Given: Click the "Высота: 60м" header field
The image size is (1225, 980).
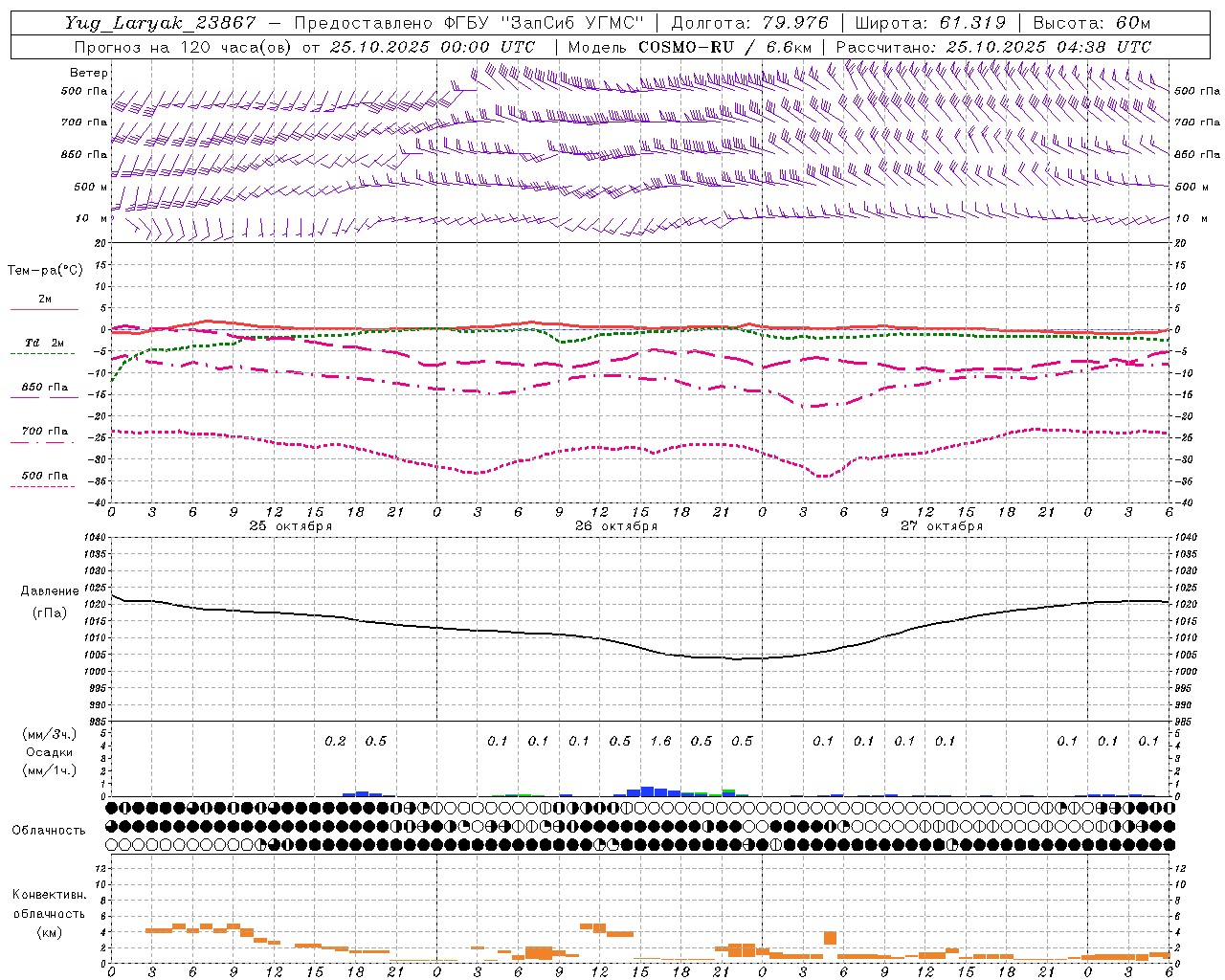Looking at the screenshot, I should click(1092, 23).
